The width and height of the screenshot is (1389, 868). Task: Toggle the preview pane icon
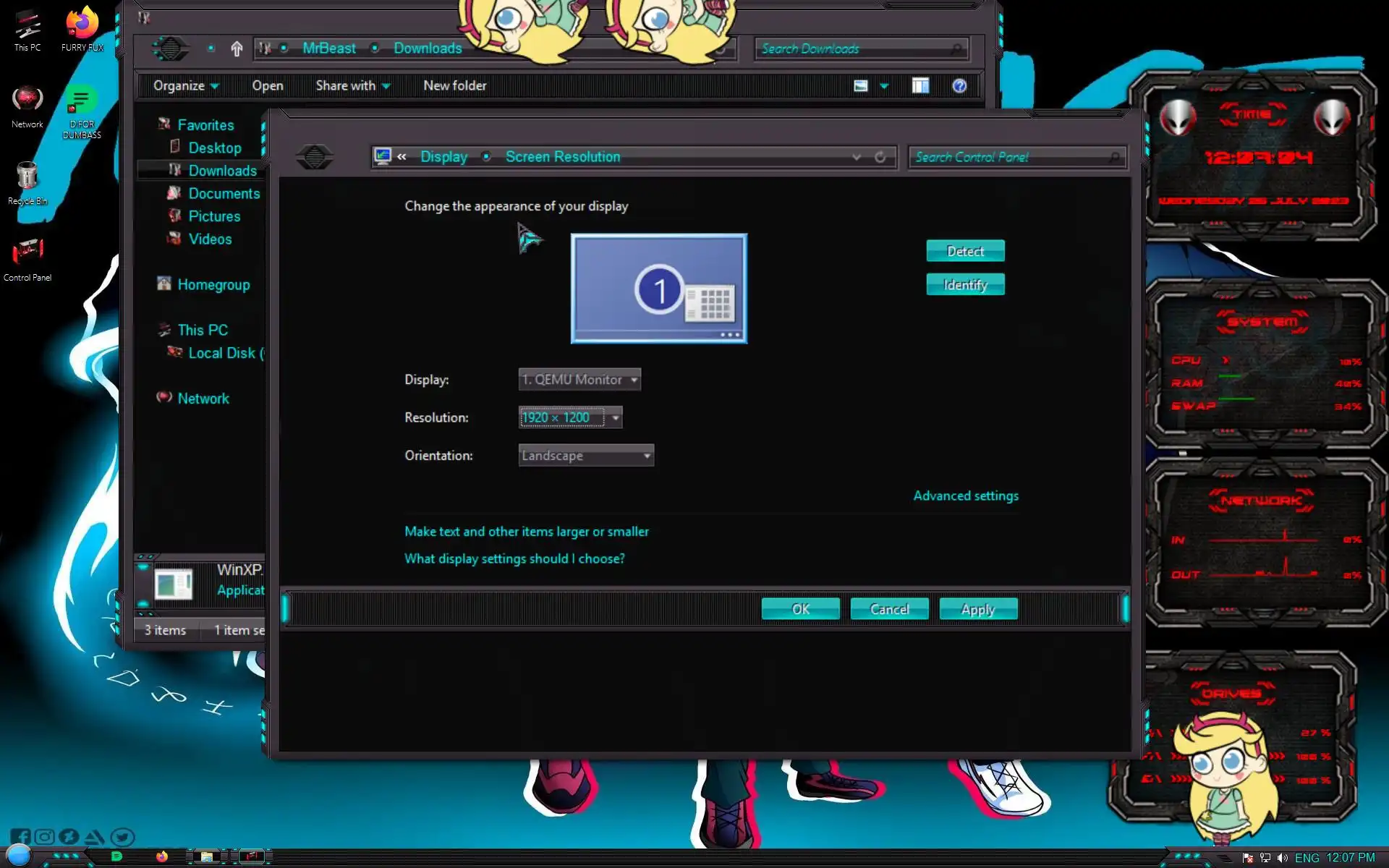[920, 86]
